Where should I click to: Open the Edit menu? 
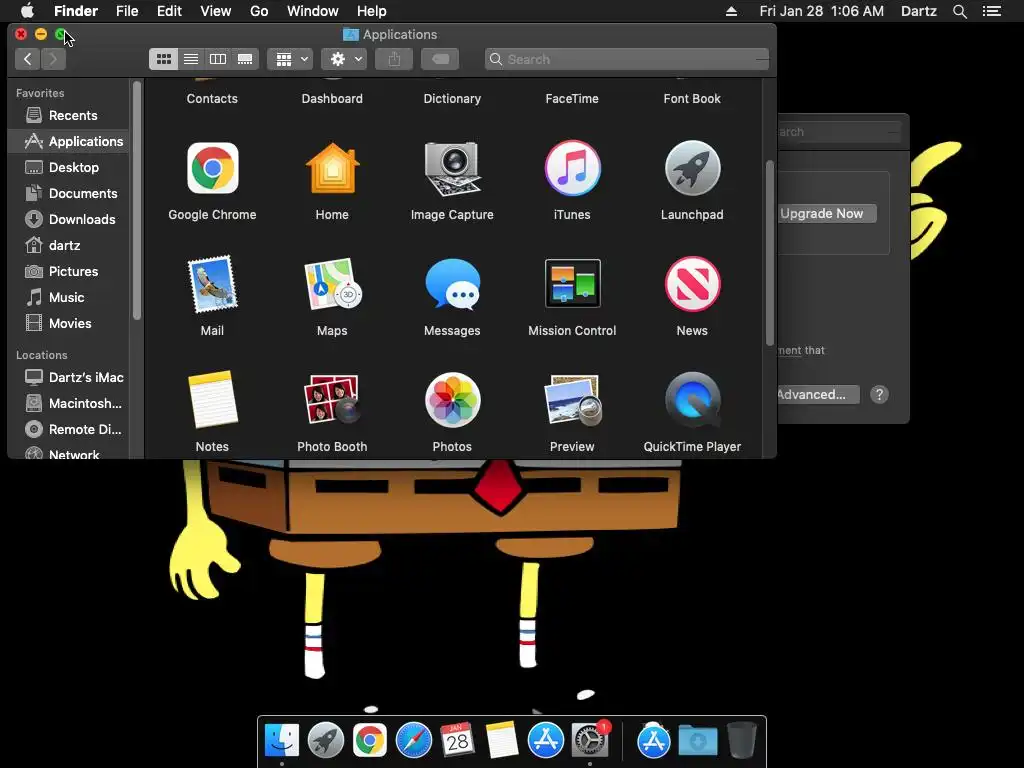[x=169, y=11]
